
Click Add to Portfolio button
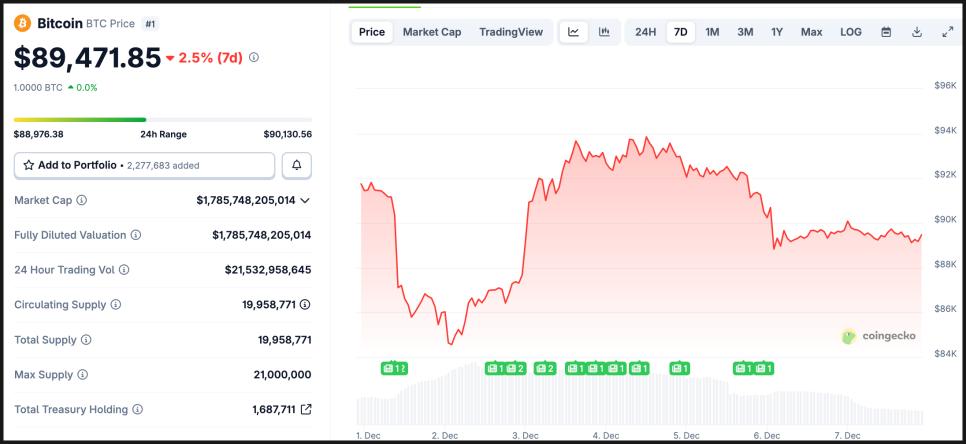pos(144,165)
